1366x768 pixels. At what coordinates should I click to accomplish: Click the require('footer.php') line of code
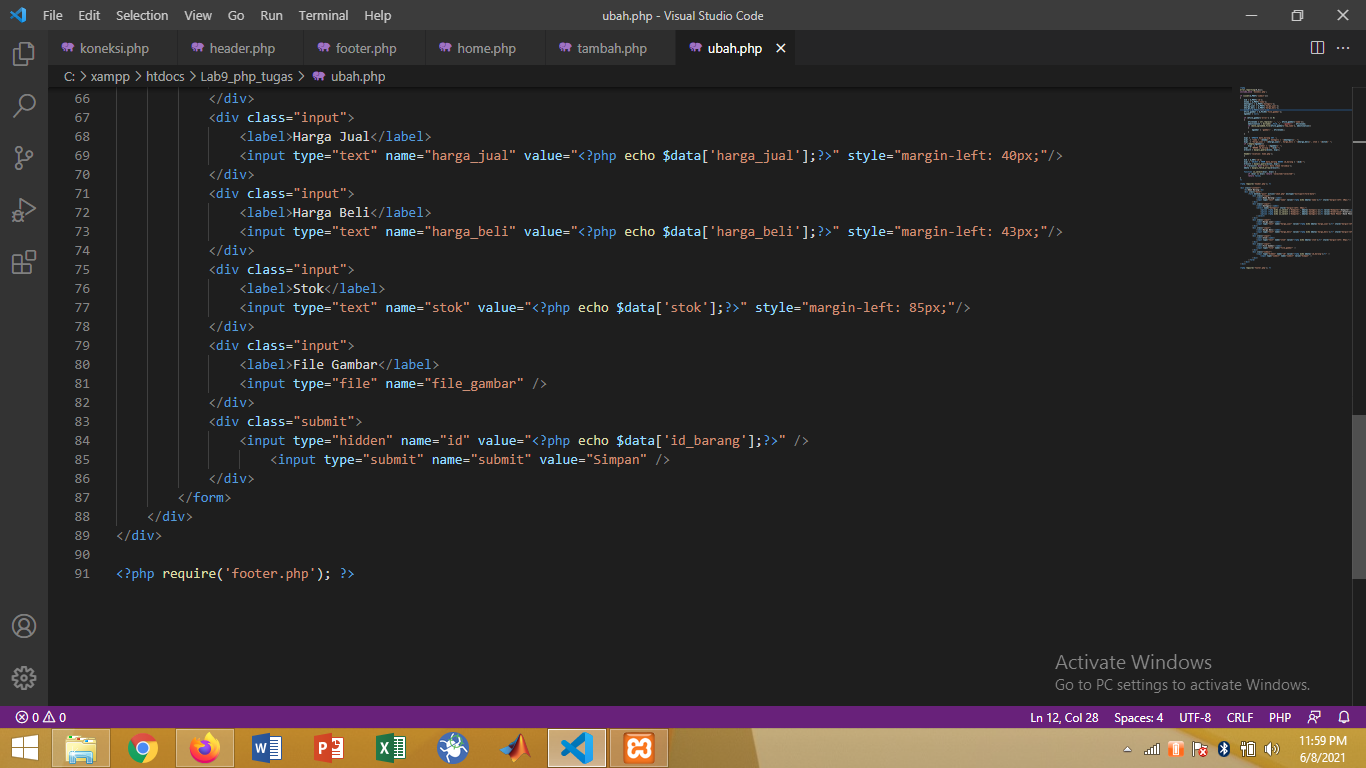[235, 573]
